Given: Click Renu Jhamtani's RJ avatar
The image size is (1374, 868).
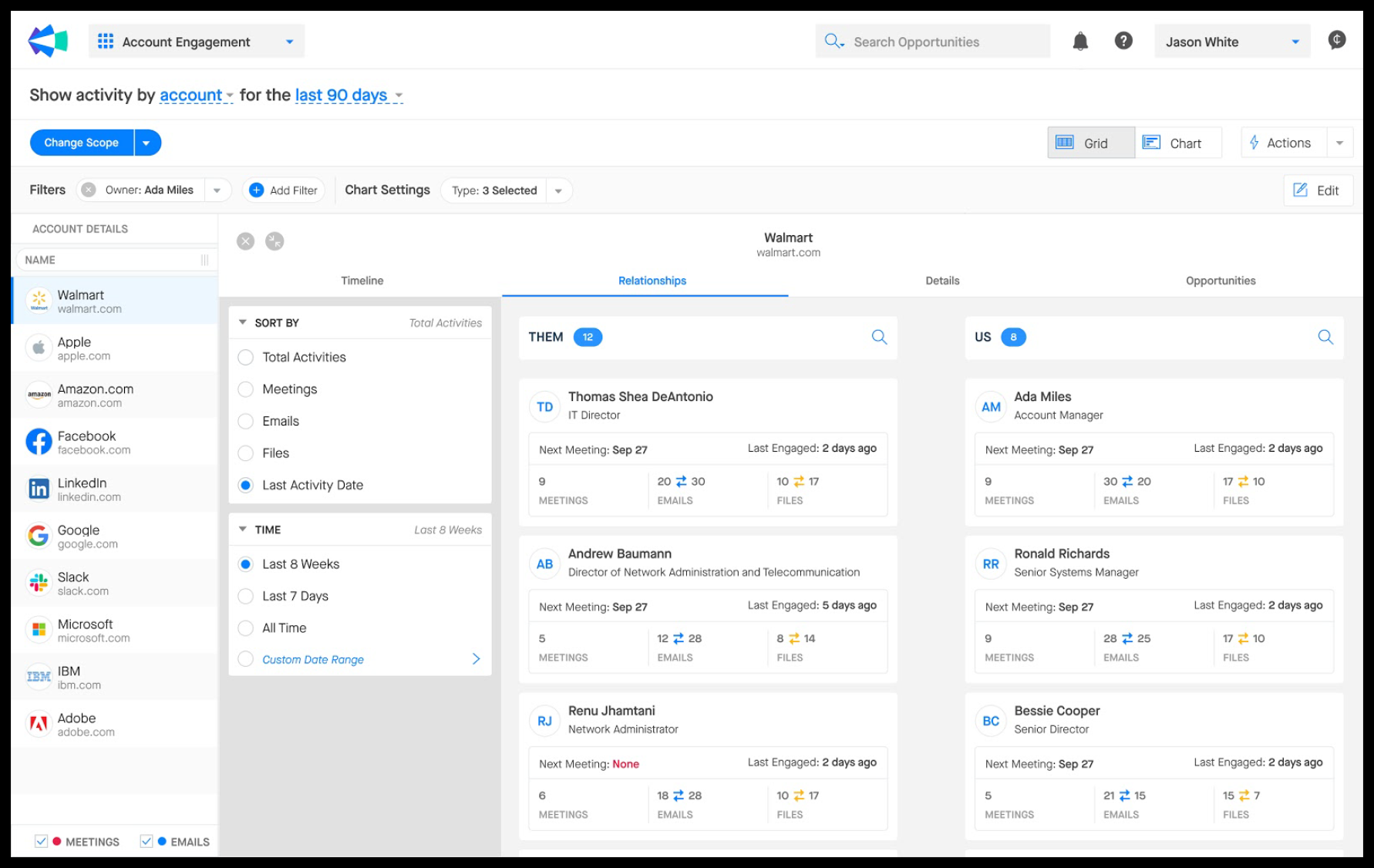Looking at the screenshot, I should pos(544,721).
